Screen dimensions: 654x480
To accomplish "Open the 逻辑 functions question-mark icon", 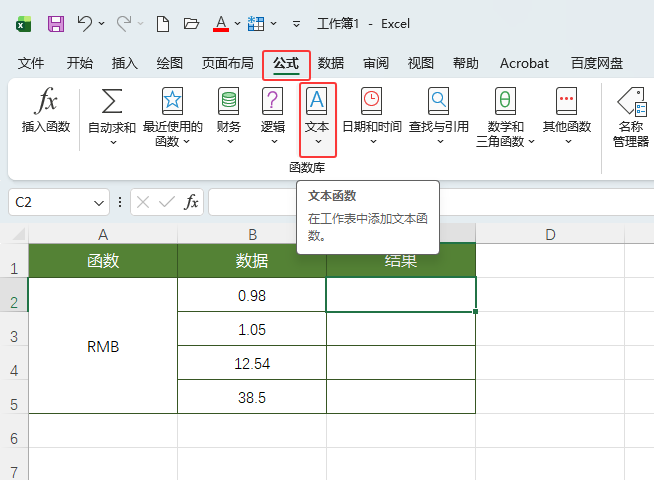I will point(272,101).
